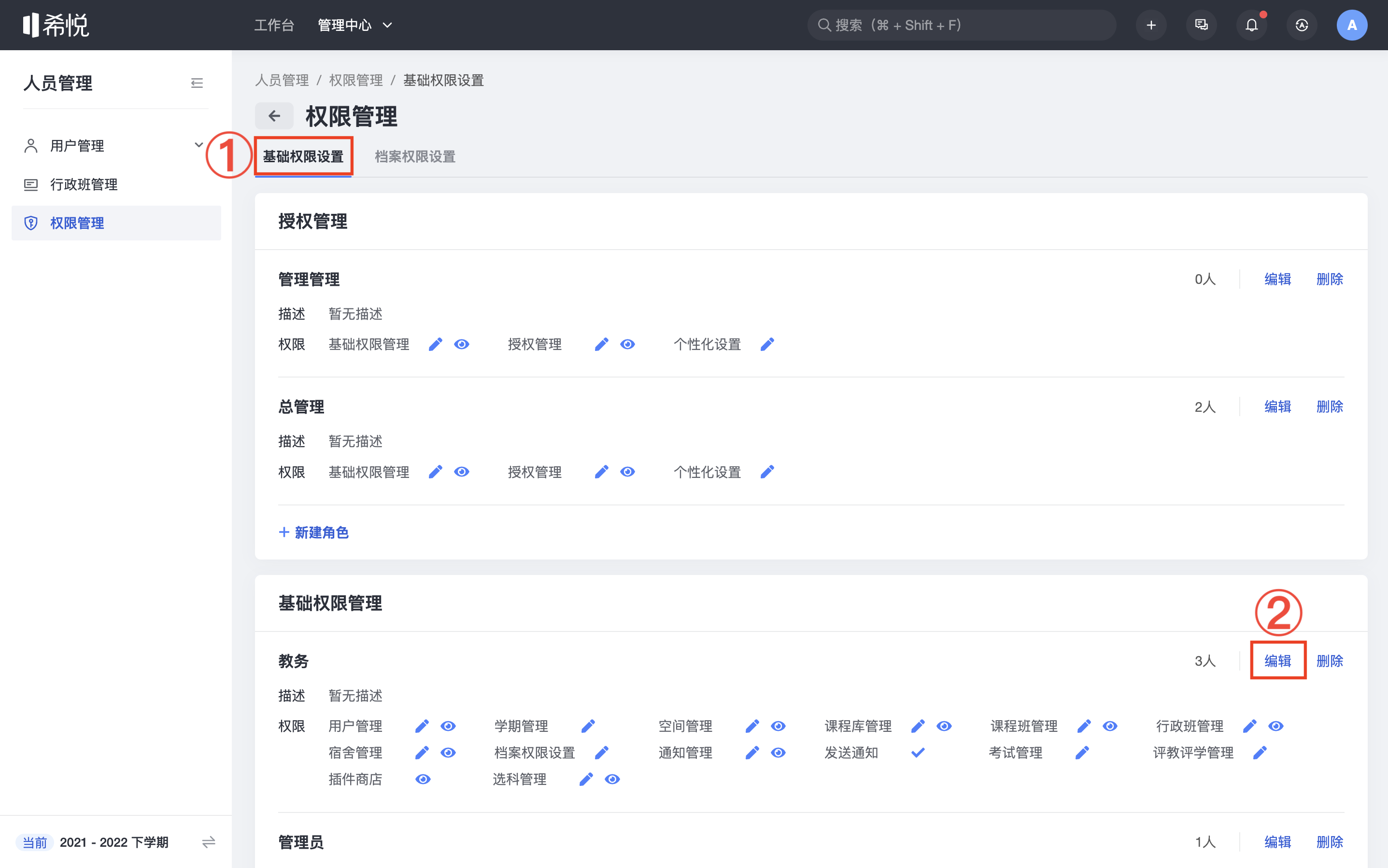Click pencil icon for 管理管理 基础权限管理

point(435,344)
